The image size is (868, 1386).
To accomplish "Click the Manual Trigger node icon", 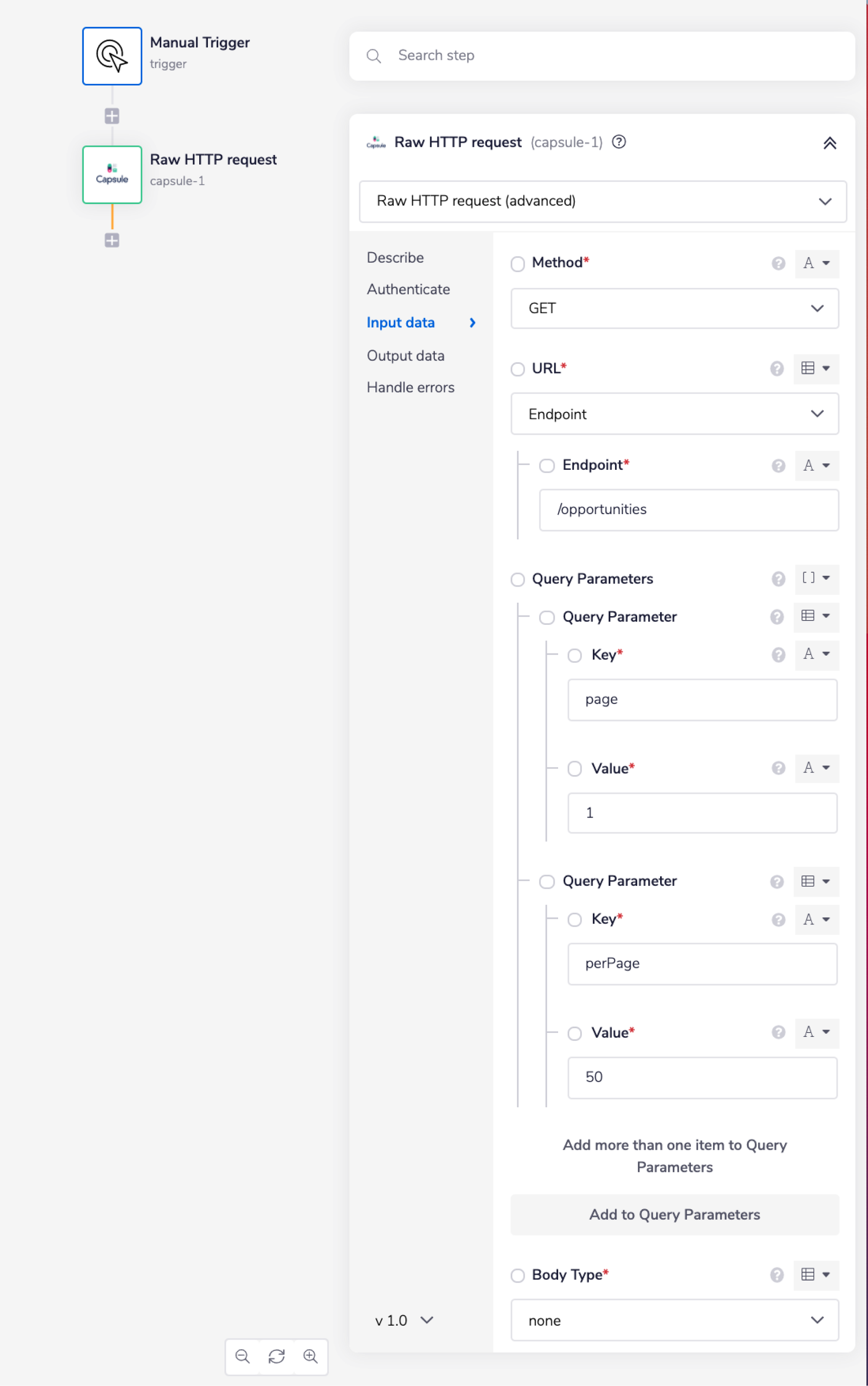I will [x=112, y=56].
